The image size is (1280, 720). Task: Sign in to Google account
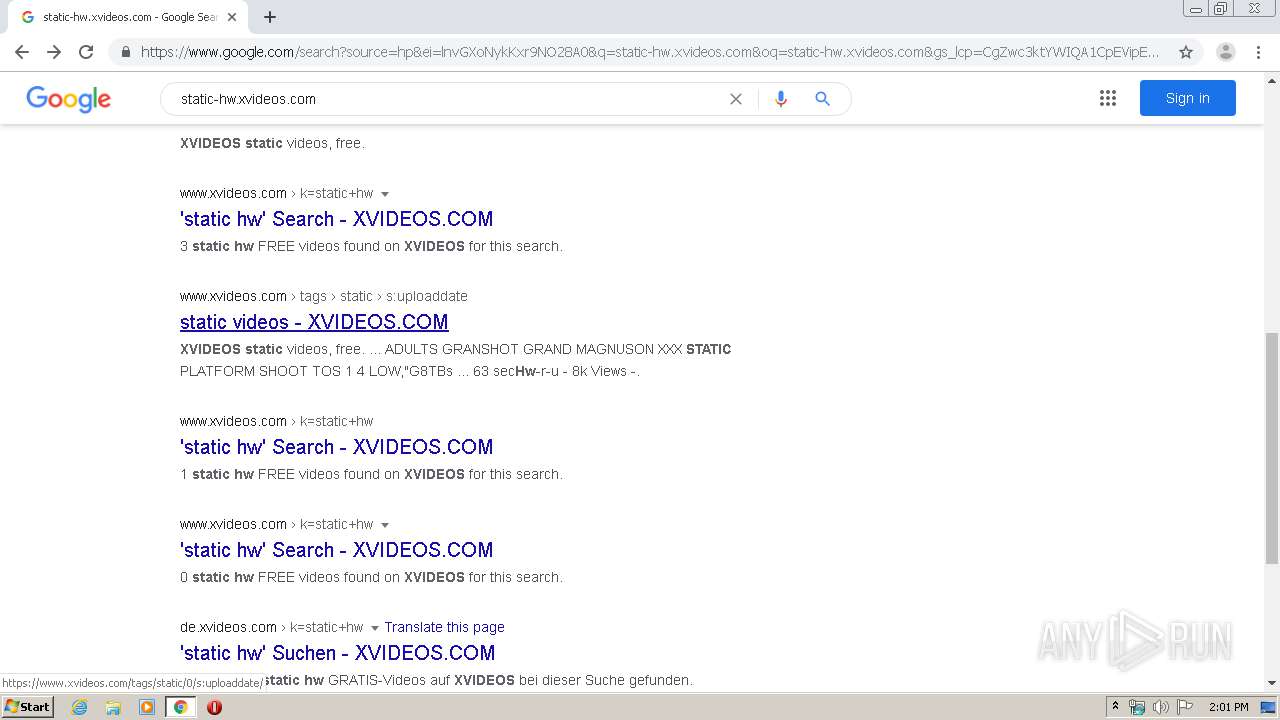click(x=1187, y=98)
